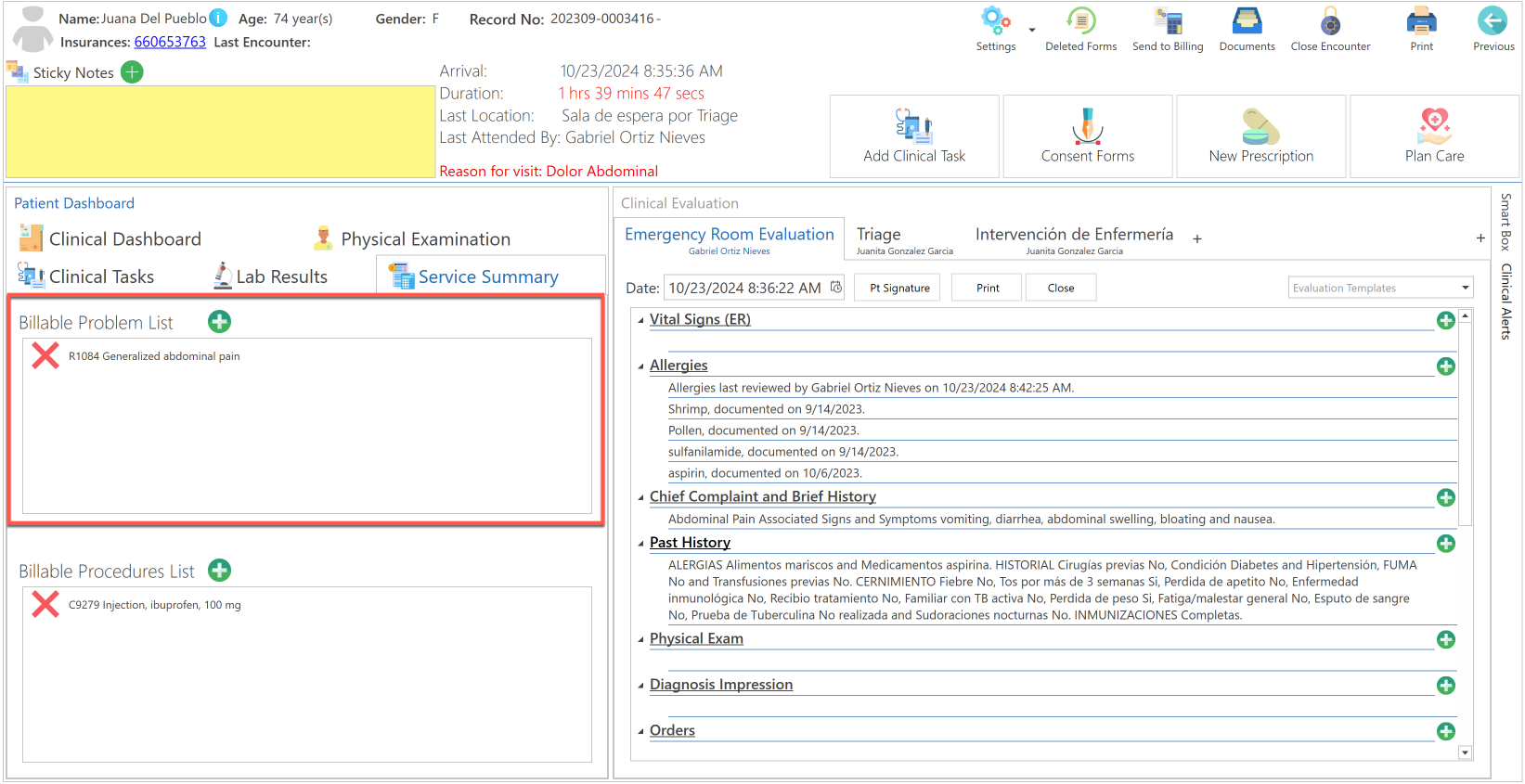This screenshot has width=1525, height=784.
Task: Collapse Physical Exam section
Action: click(x=640, y=639)
